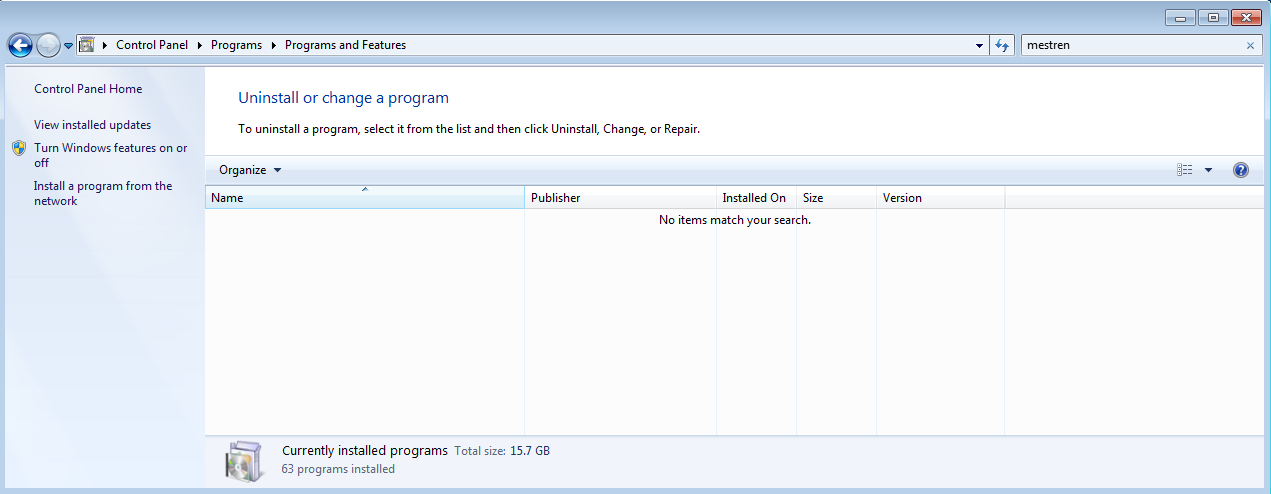Click the 'No items match your search.' text
1271x494 pixels.
point(735,220)
